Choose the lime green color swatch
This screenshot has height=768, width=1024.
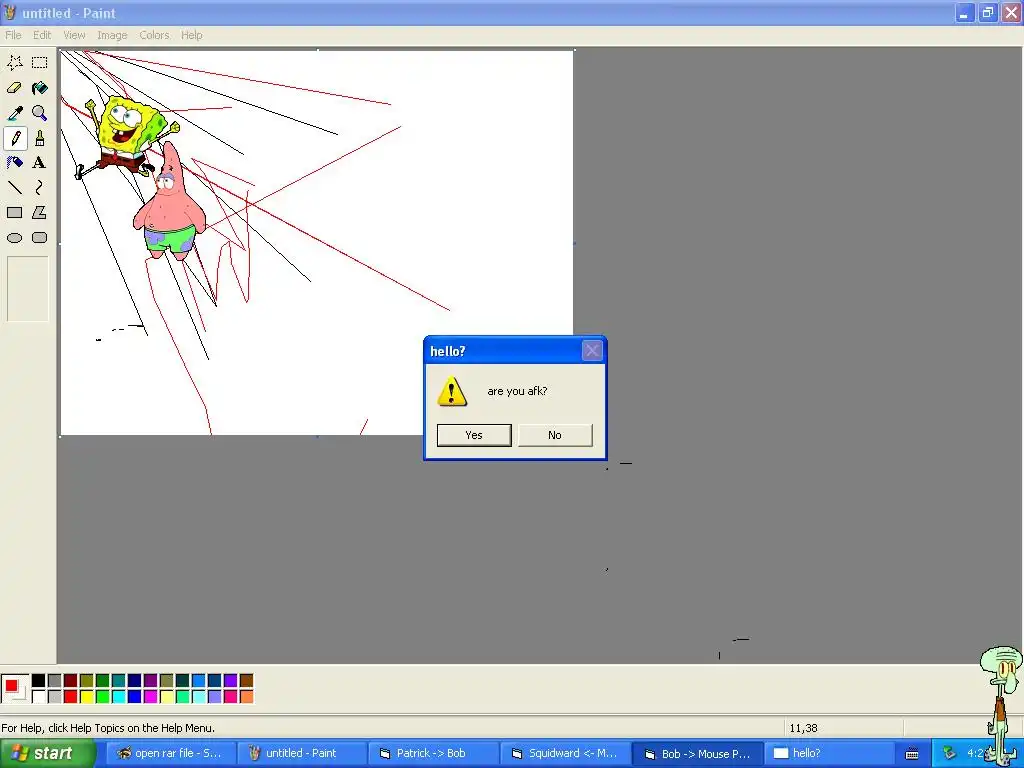click(103, 697)
